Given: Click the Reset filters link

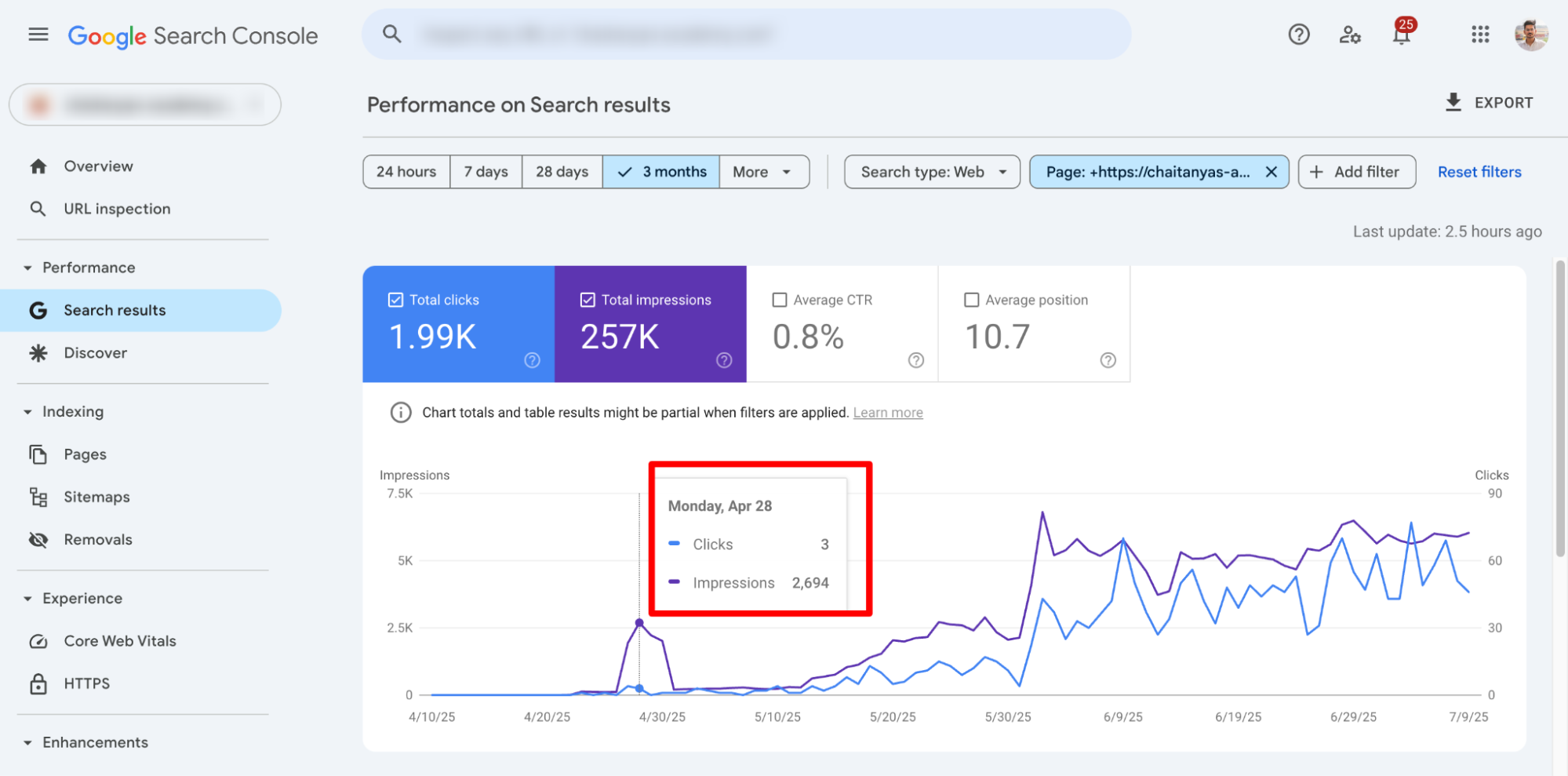Looking at the screenshot, I should tap(1479, 171).
